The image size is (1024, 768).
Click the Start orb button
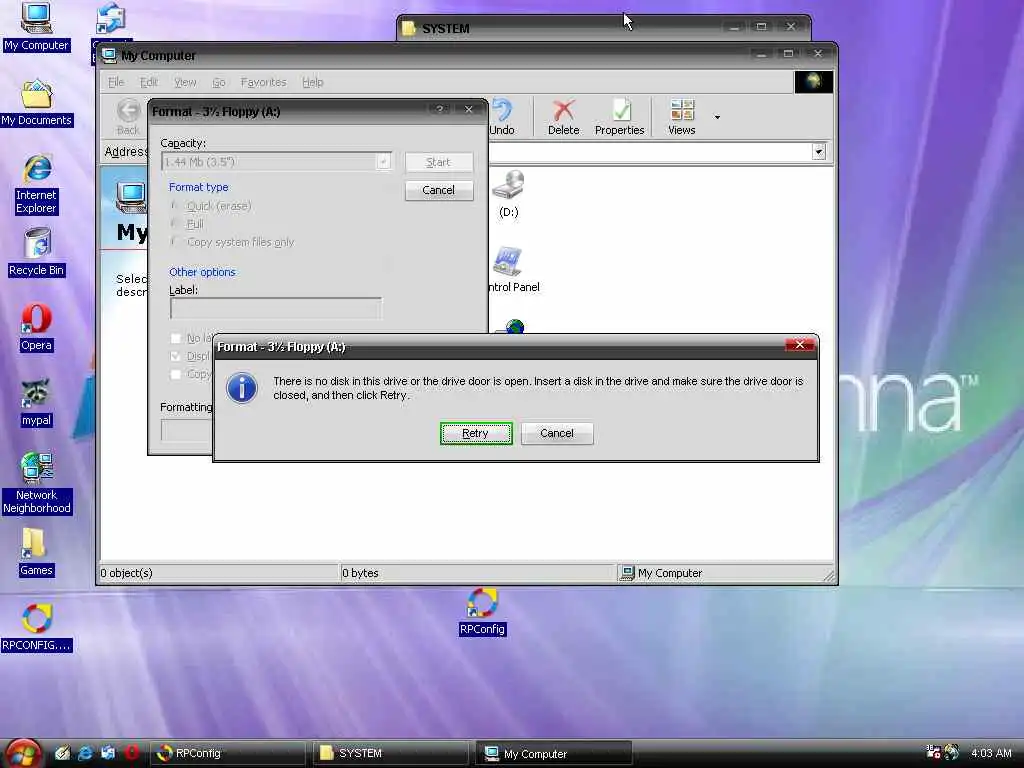(x=22, y=753)
